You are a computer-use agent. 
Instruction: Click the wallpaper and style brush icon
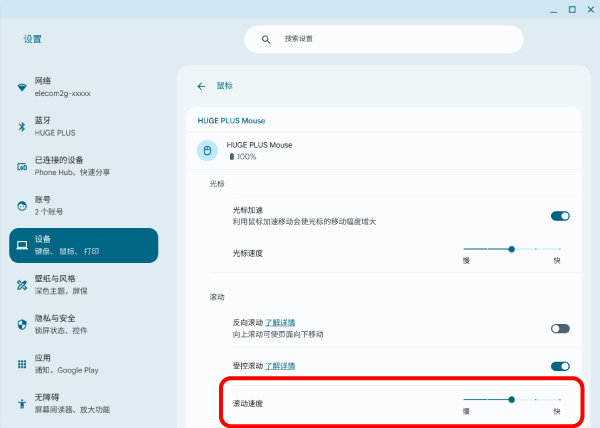point(22,285)
